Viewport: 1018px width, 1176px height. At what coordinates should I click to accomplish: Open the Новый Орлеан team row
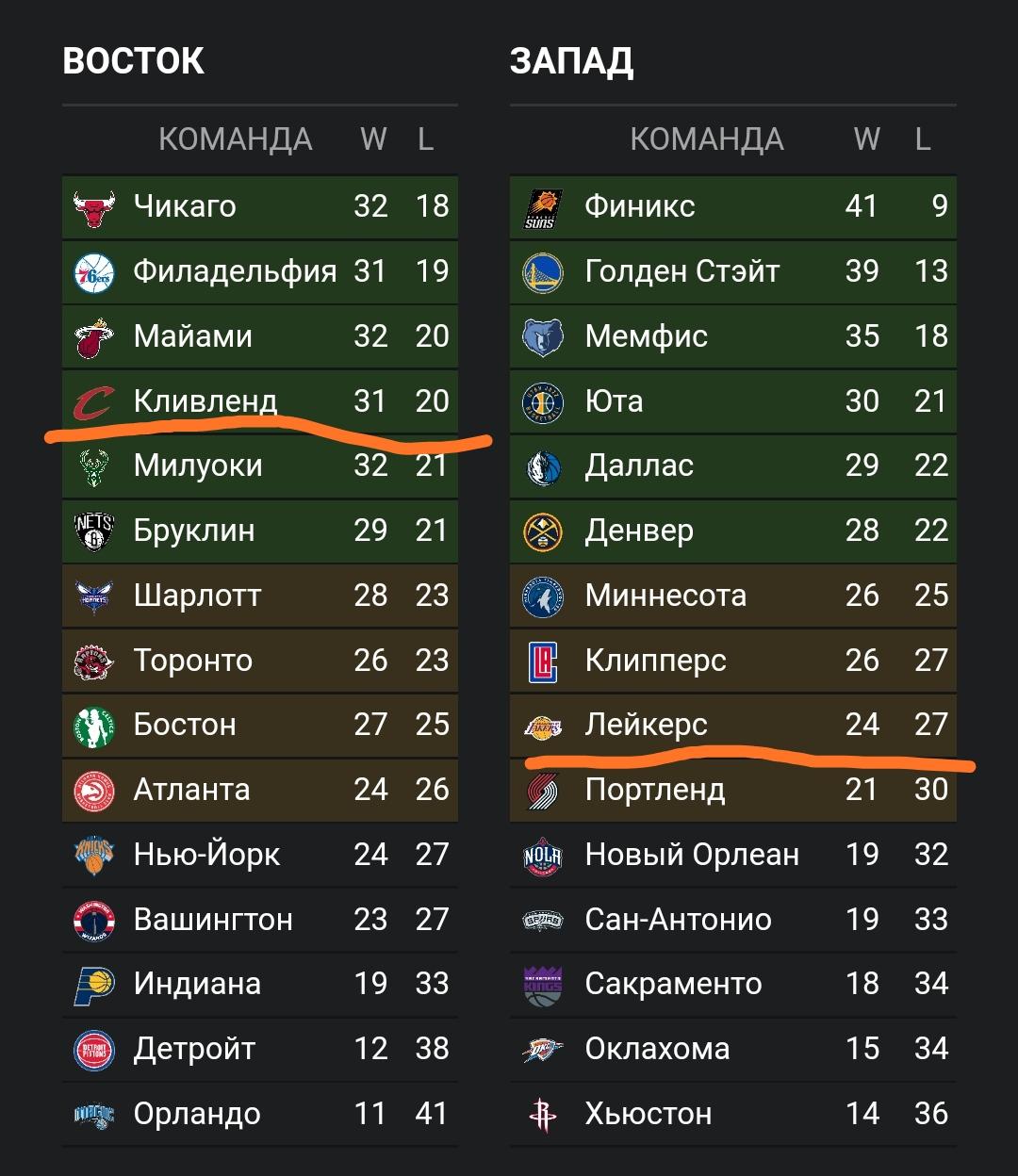click(x=733, y=855)
